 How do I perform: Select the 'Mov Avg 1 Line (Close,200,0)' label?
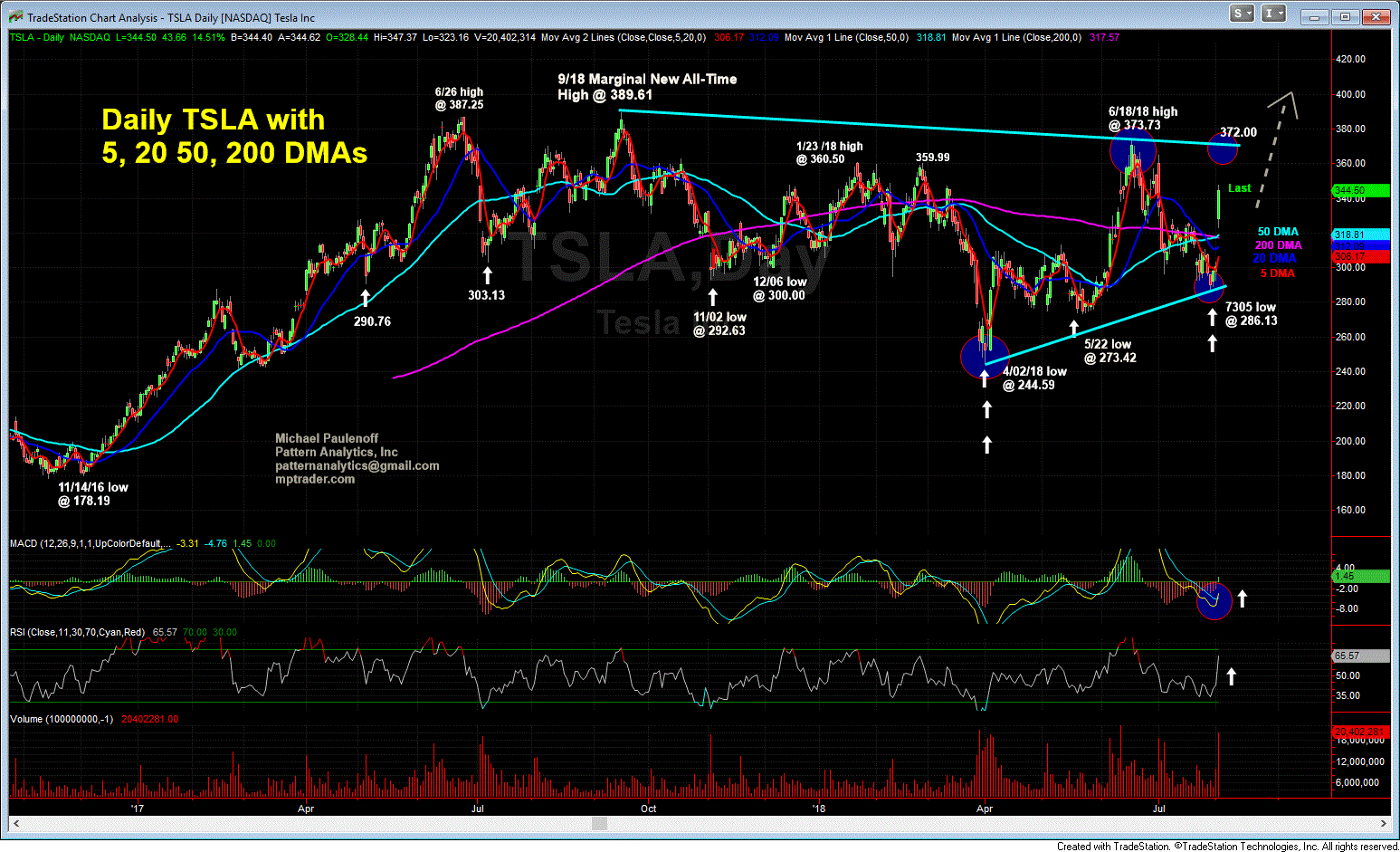[x=1017, y=37]
